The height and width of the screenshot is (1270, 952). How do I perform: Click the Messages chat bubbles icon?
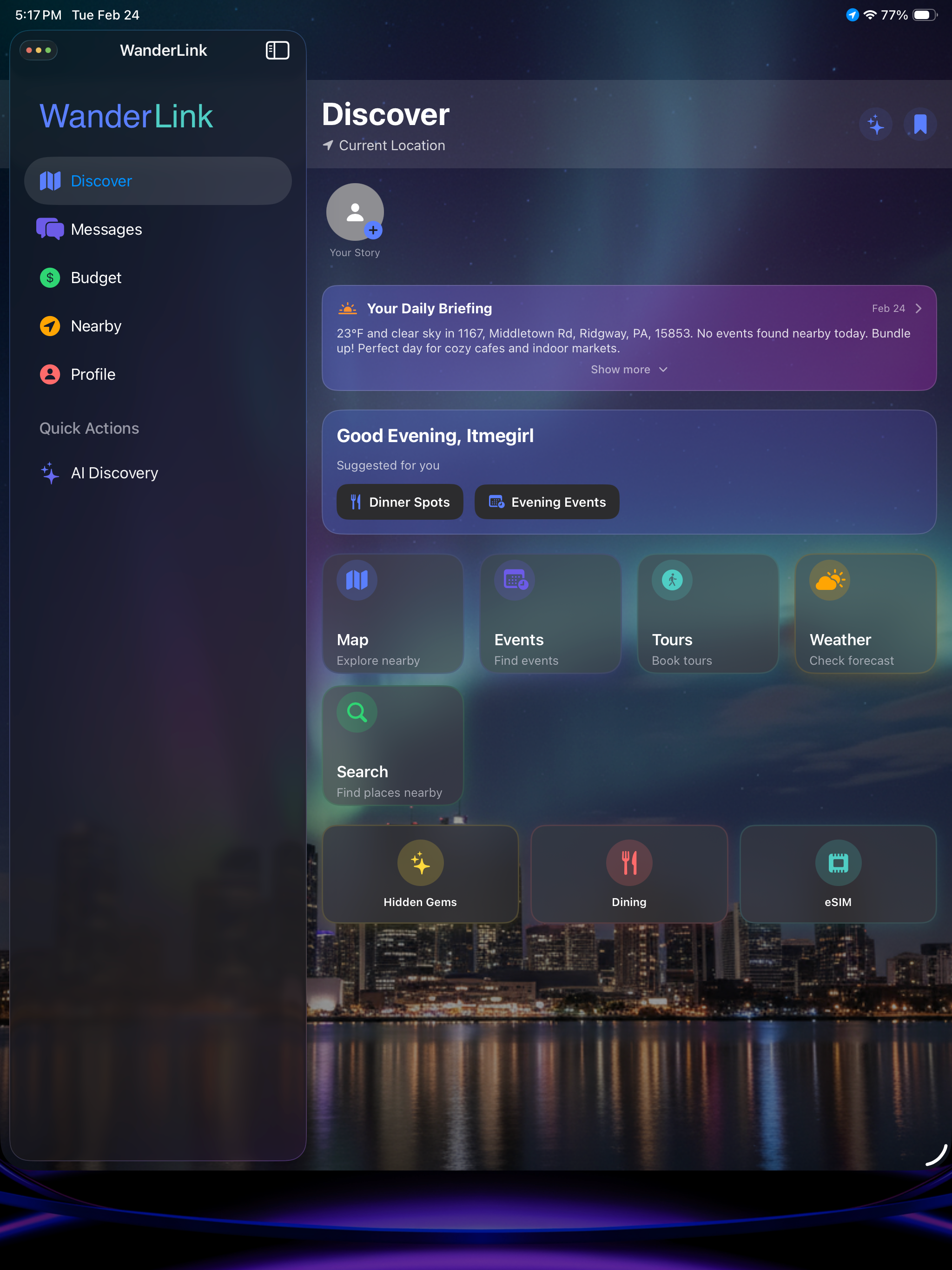click(50, 229)
